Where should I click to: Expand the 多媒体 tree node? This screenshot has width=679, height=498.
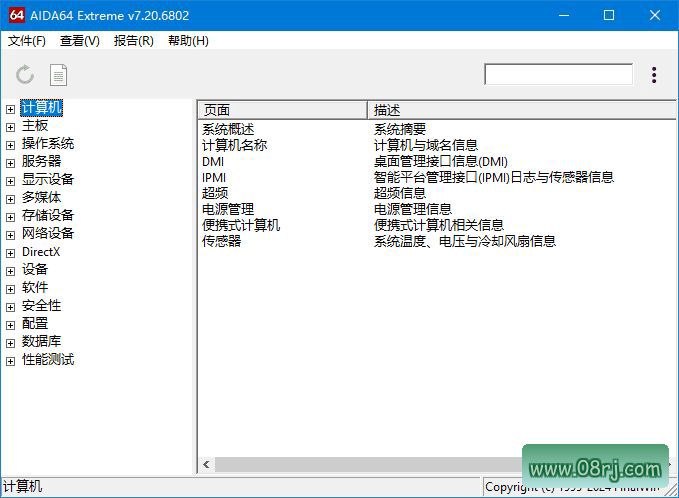10,199
